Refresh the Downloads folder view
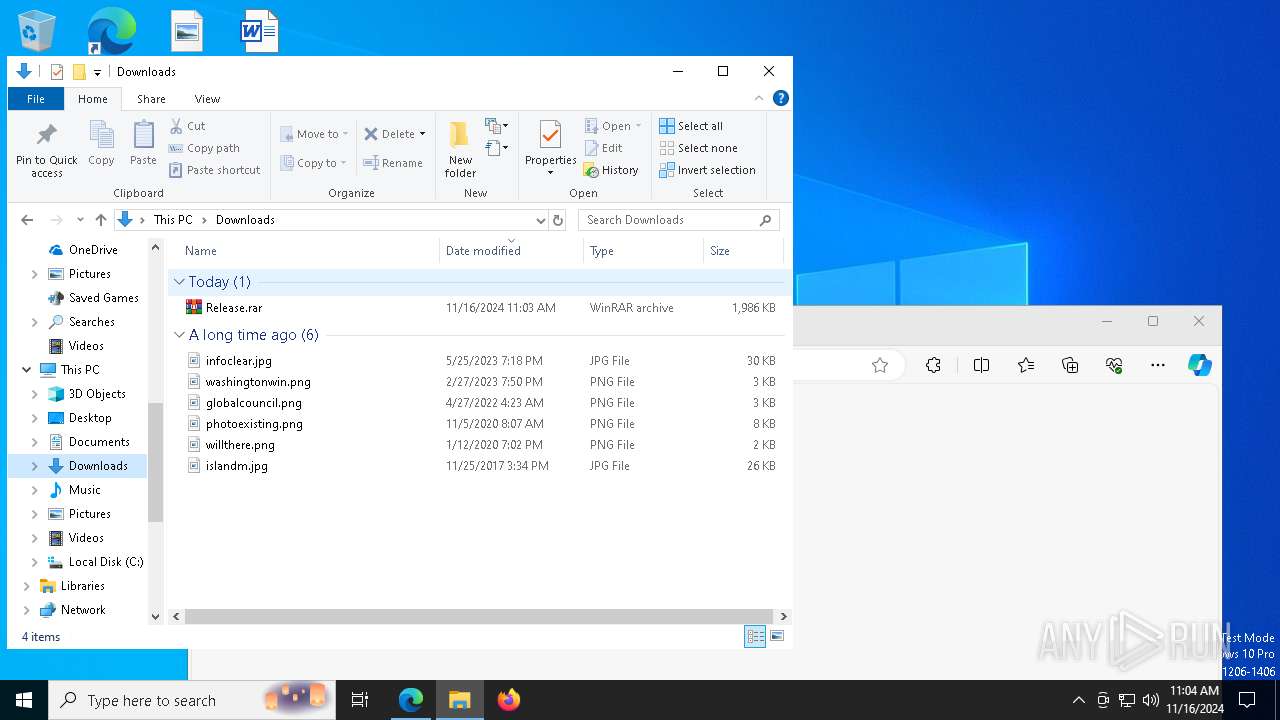This screenshot has height=720, width=1280. pos(558,220)
